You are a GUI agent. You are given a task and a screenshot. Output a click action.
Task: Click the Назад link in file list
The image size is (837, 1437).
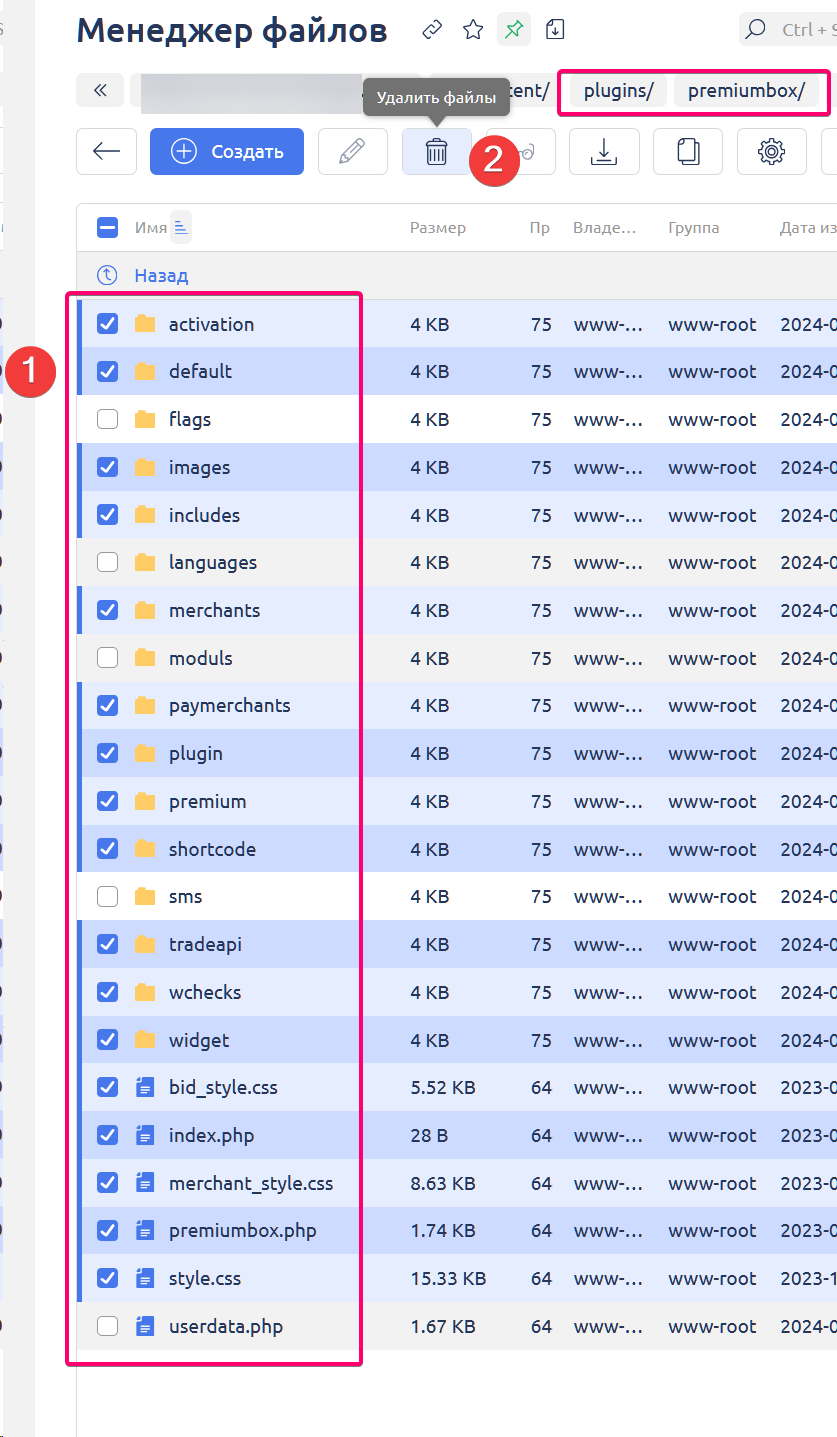(161, 276)
